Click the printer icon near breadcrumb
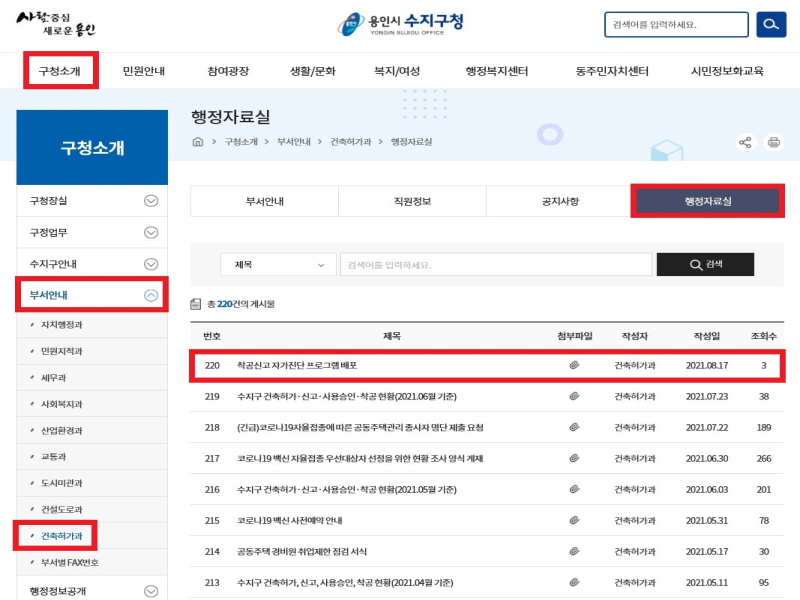 coord(773,143)
